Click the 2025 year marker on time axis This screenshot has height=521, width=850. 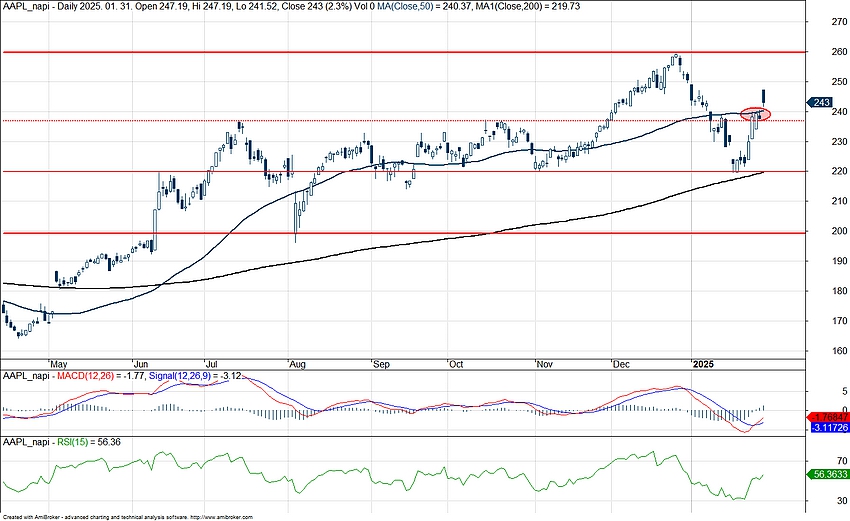709,363
